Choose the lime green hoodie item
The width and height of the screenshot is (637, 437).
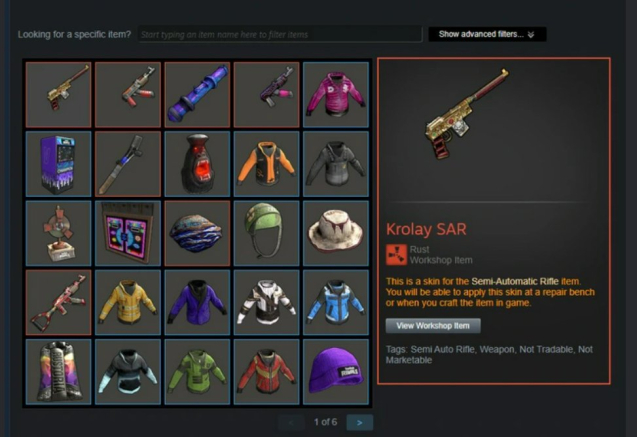click(x=197, y=372)
